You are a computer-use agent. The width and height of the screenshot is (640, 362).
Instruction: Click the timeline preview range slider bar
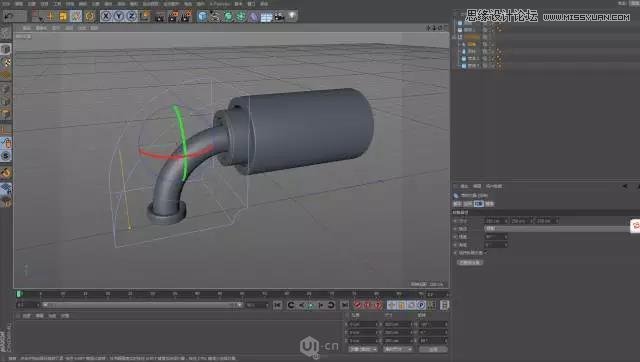click(142, 305)
